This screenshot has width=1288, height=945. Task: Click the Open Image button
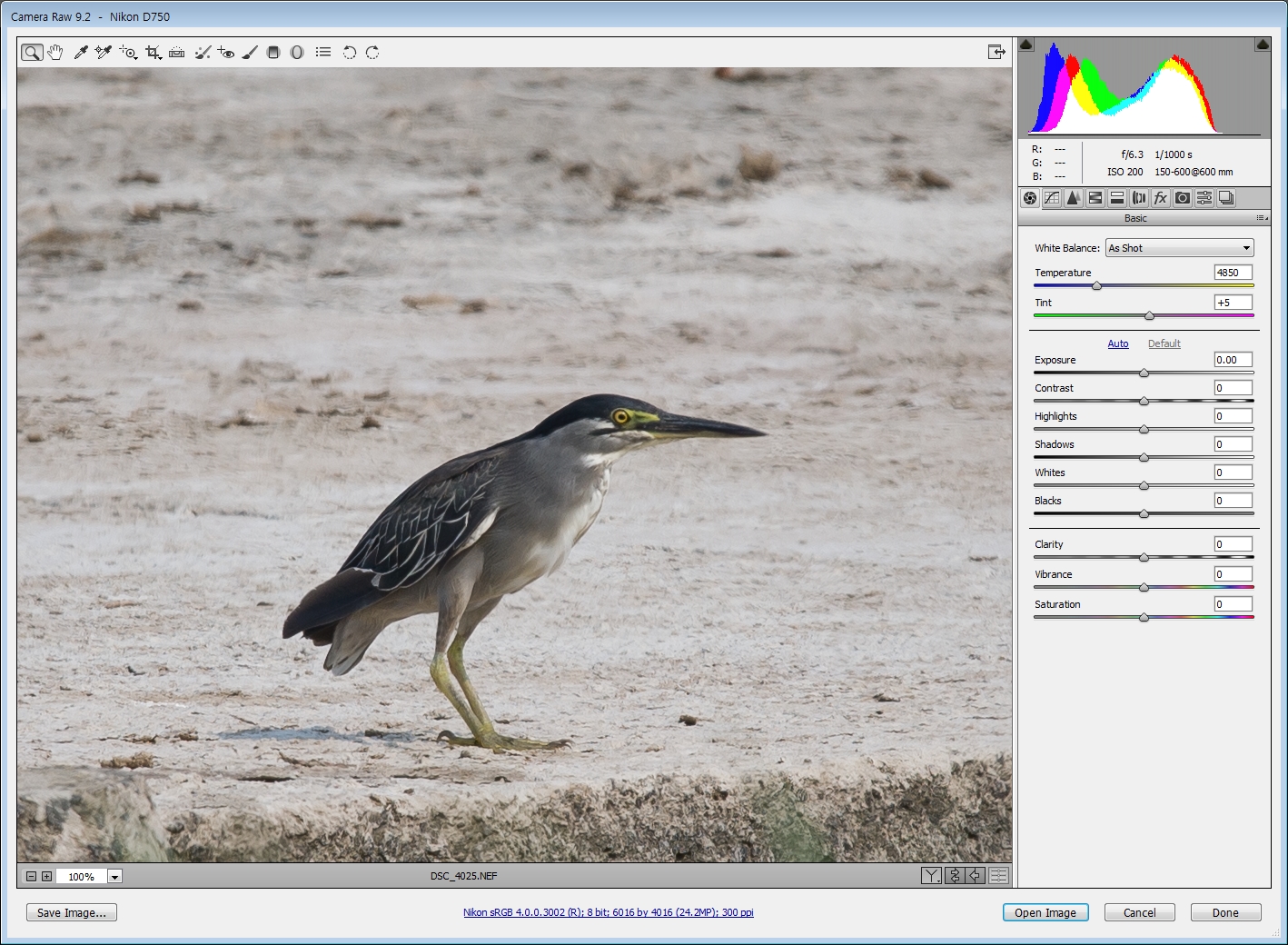pos(1045,913)
